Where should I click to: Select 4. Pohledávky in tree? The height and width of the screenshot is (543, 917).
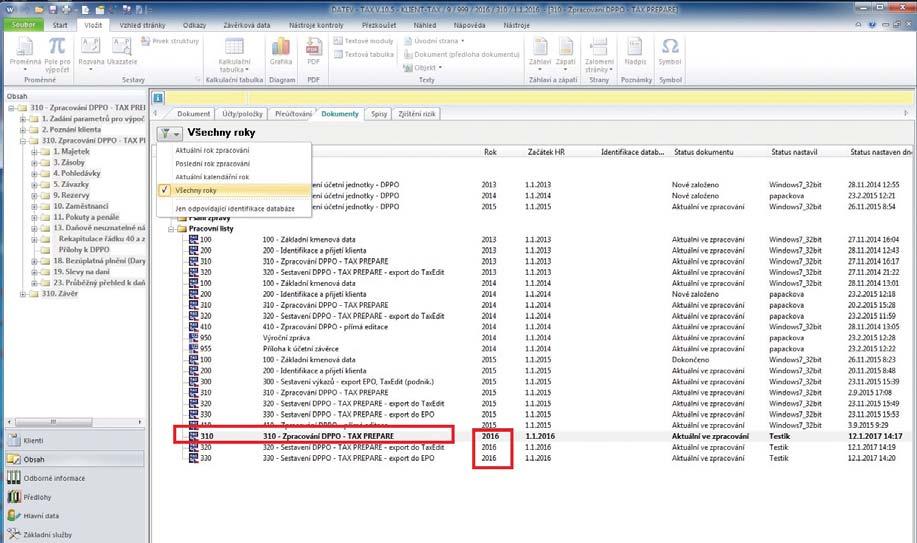click(77, 173)
